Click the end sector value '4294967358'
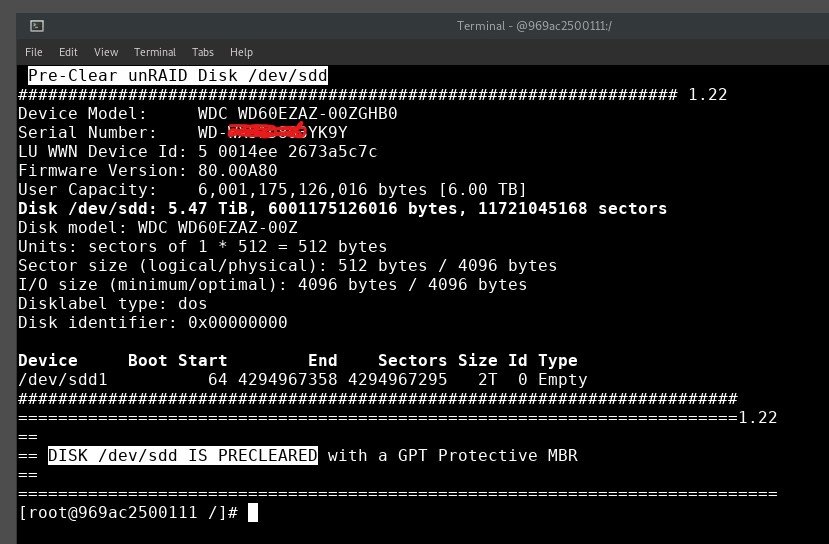Viewport: 829px width, 544px height. (x=288, y=380)
